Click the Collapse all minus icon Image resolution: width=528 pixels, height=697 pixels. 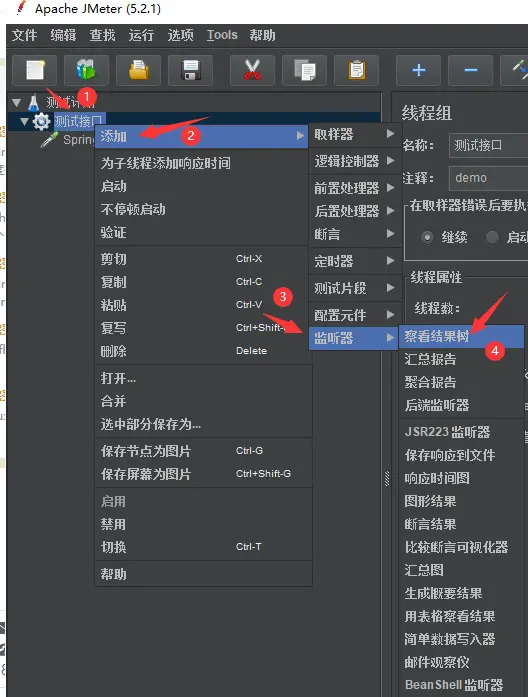470,70
